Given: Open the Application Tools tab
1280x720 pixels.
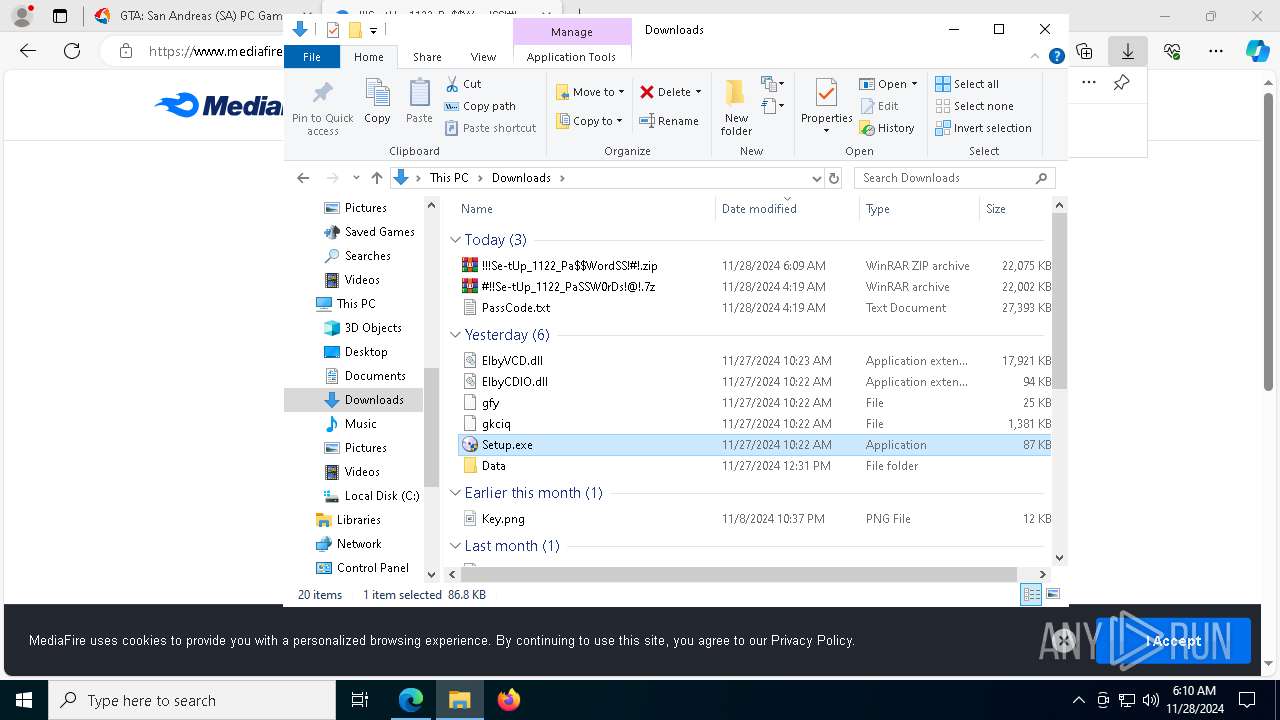Looking at the screenshot, I should [571, 57].
